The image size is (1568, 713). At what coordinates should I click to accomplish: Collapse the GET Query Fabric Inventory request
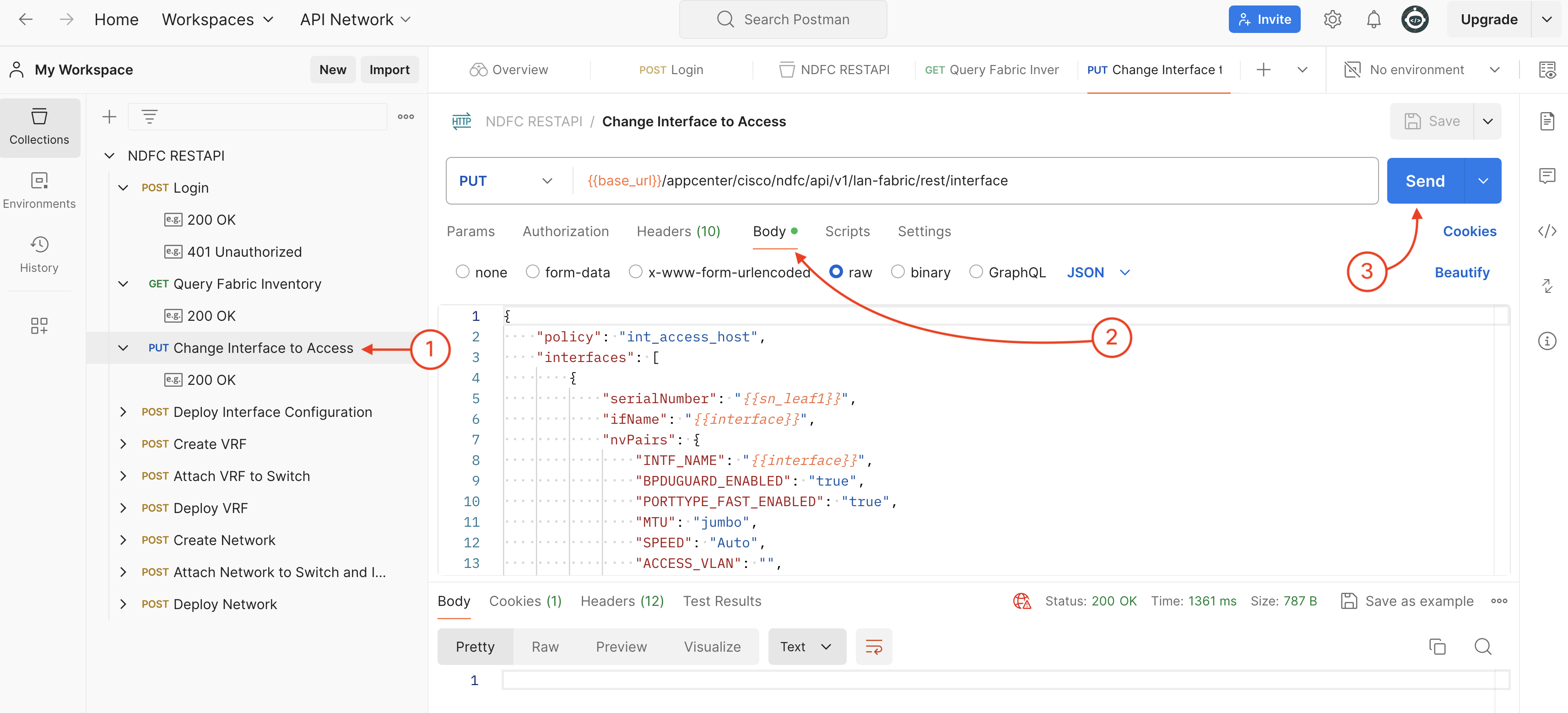click(x=124, y=284)
